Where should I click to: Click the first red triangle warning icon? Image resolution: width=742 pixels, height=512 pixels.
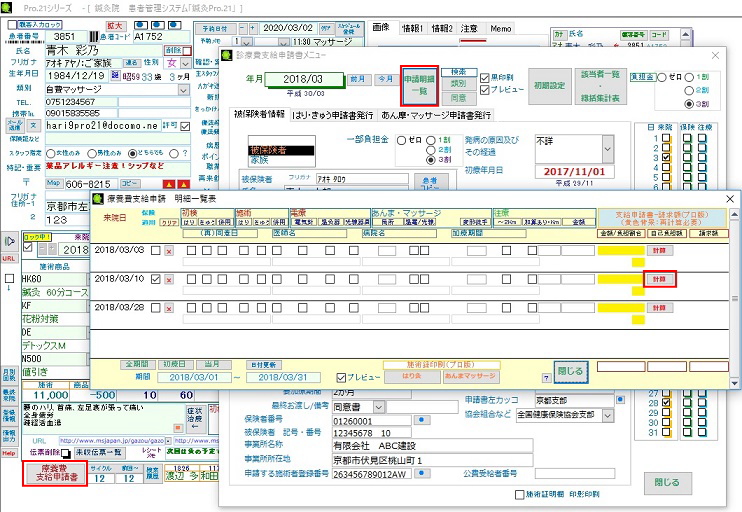click(168, 184)
